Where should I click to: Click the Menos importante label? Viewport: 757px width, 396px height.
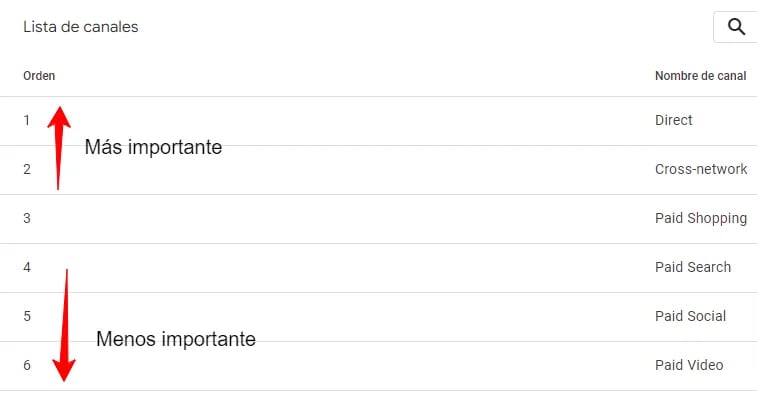click(176, 339)
